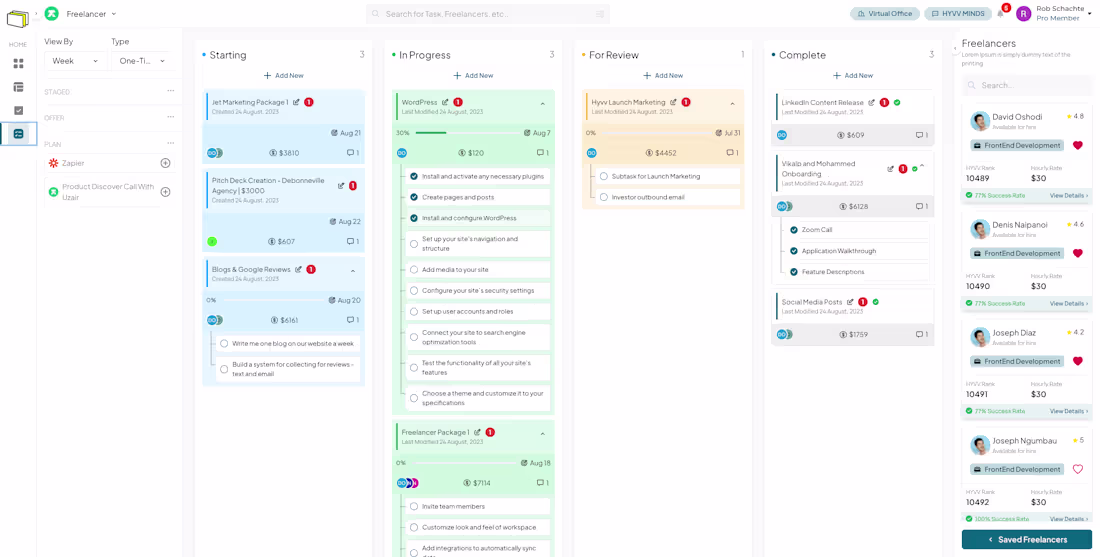Click the notification bell icon
Image resolution: width=1100 pixels, height=557 pixels.
[x=1000, y=13]
